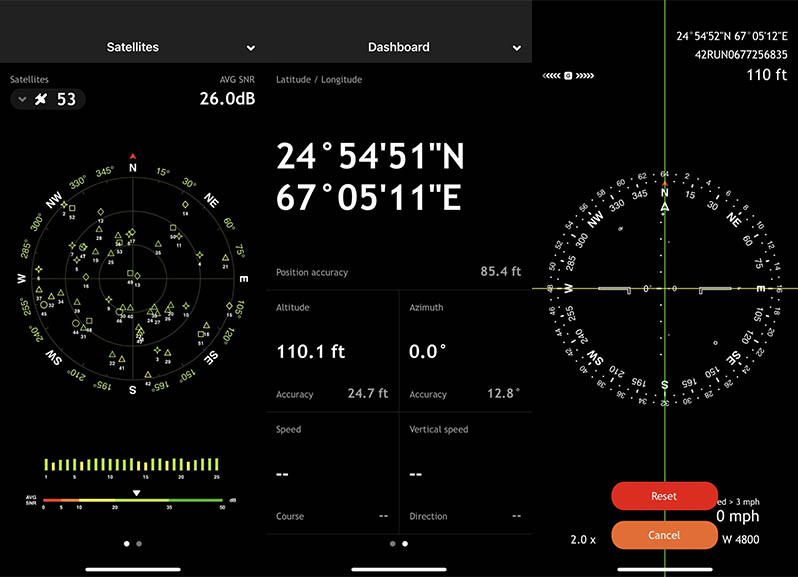Click the altitude Accuracy 24.7 ft value

(x=367, y=393)
